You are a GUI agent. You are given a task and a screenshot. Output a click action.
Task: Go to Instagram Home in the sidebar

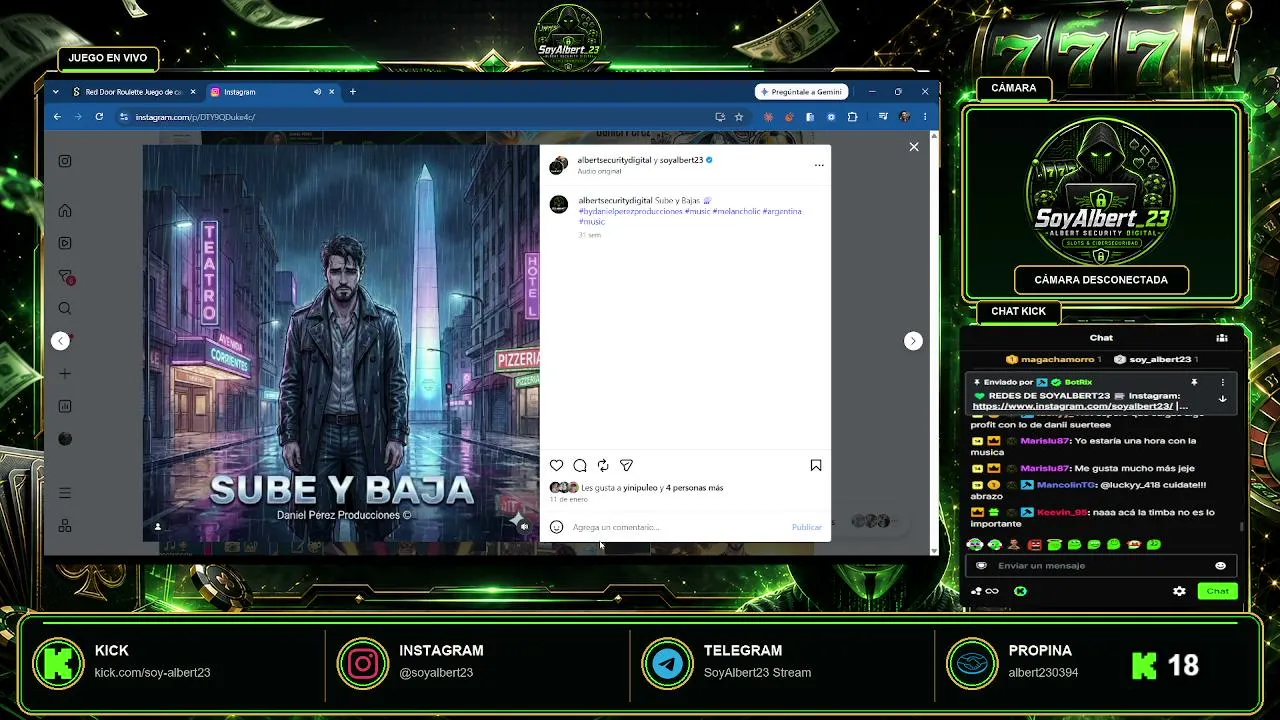pos(65,210)
